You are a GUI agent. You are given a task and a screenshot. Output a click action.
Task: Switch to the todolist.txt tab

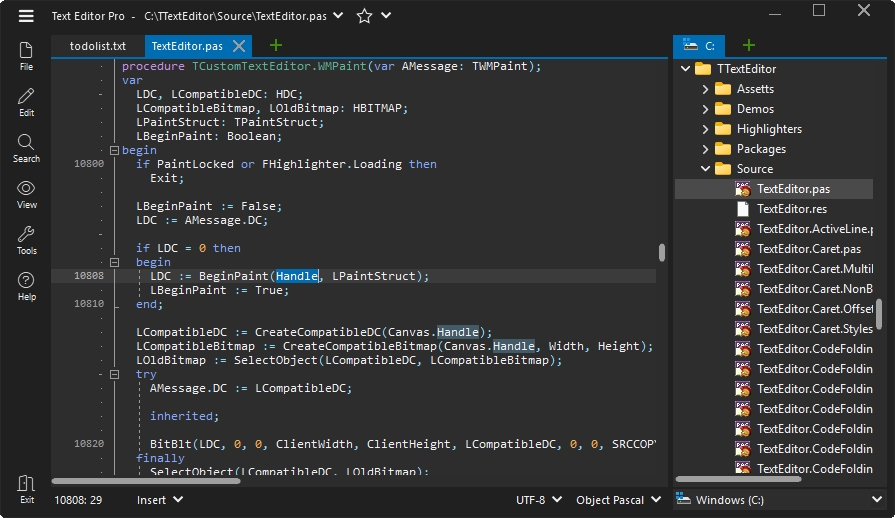[98, 46]
